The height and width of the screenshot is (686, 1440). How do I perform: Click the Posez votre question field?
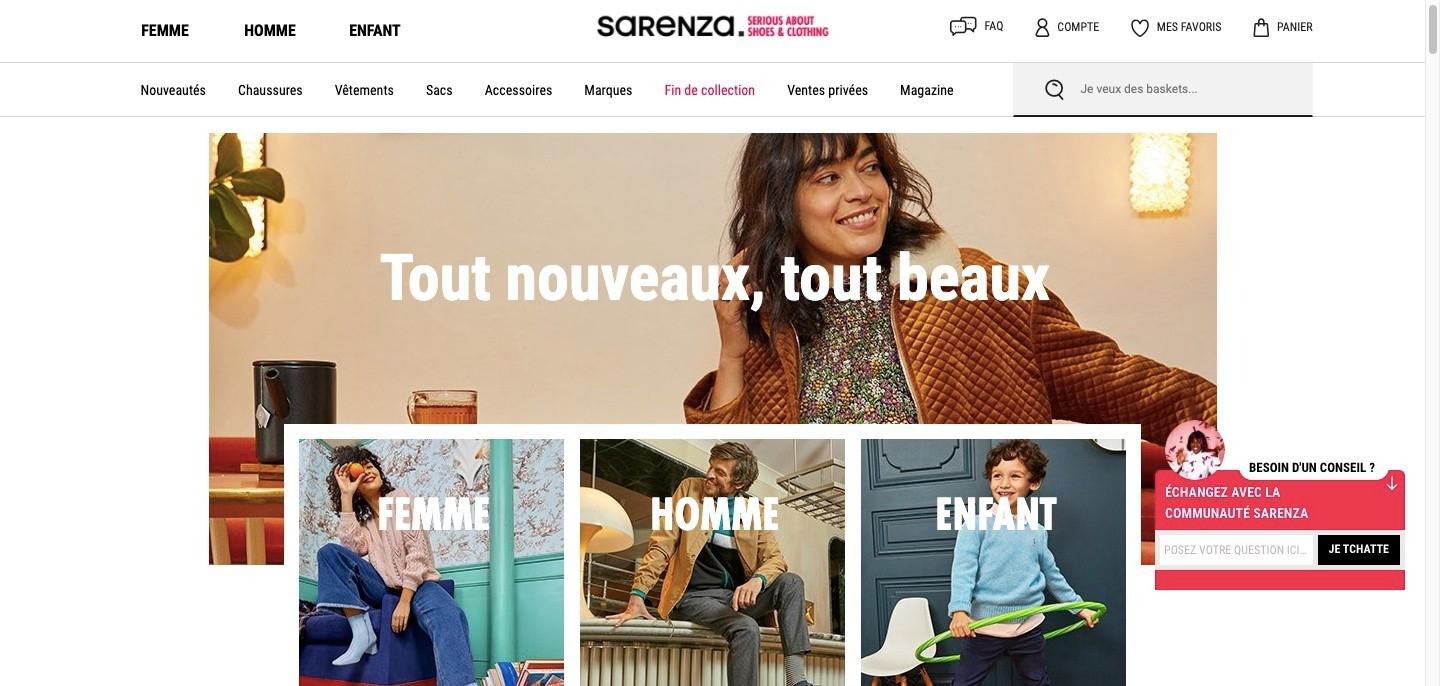[x=1236, y=550]
